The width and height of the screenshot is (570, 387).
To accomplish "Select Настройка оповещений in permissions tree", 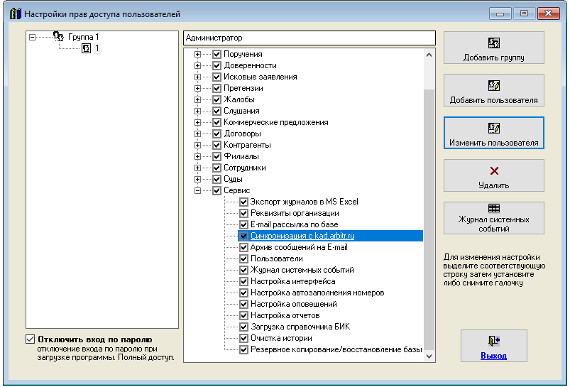I will coord(294,304).
